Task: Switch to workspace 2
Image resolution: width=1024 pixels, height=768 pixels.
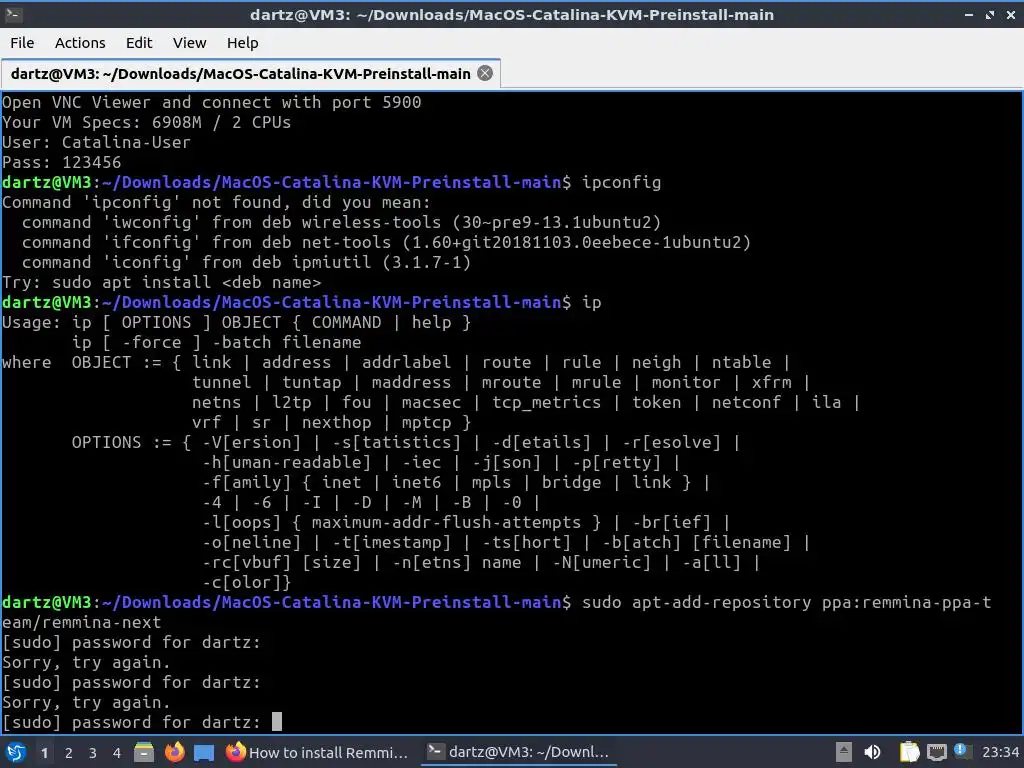Action: 69,753
